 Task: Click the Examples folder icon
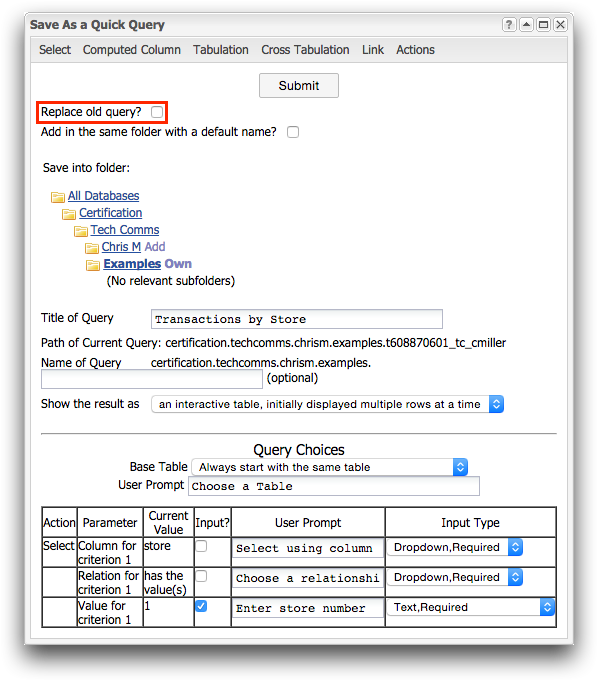pos(93,265)
